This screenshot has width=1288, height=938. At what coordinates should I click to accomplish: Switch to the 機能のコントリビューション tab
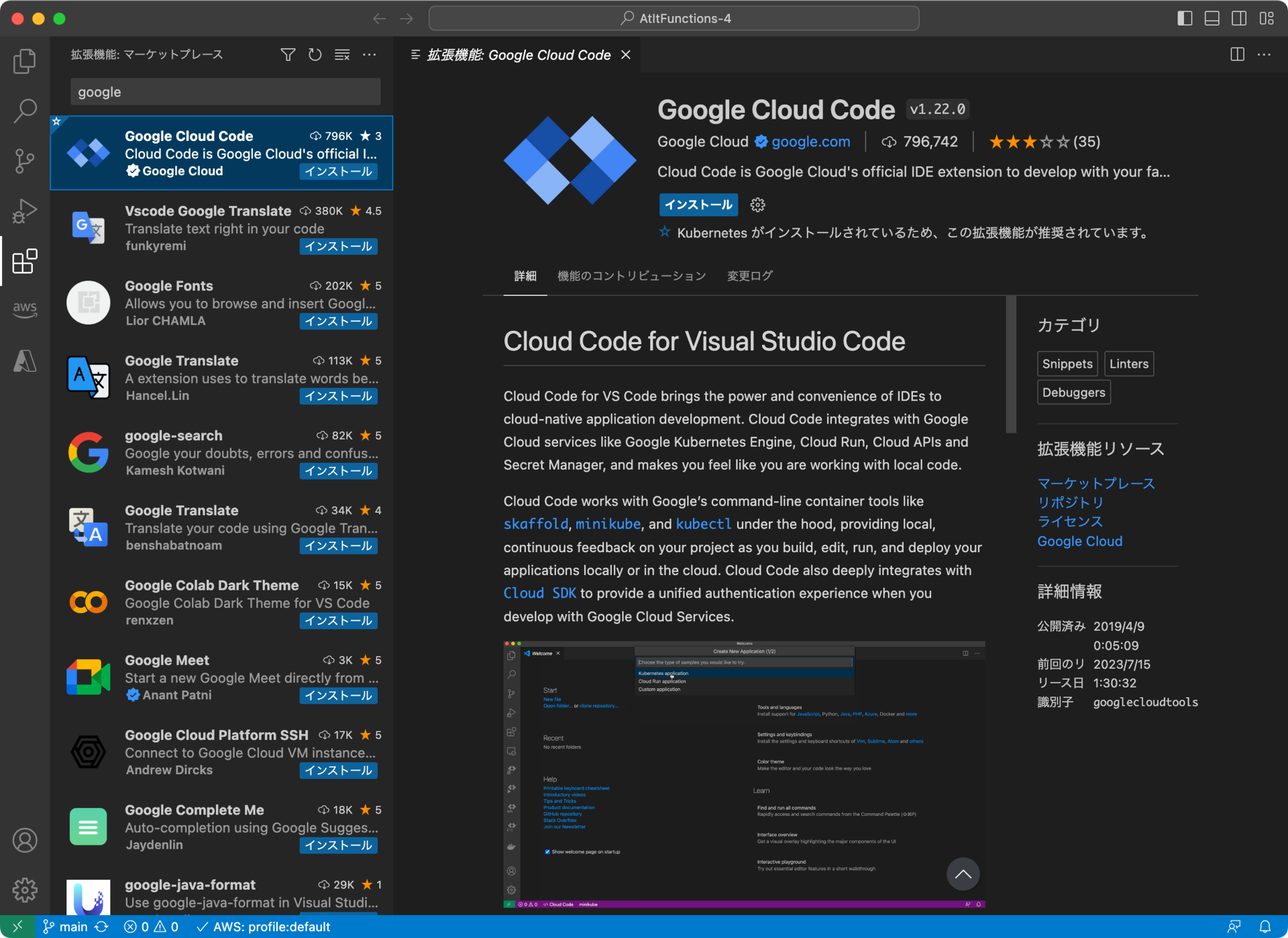click(x=630, y=276)
